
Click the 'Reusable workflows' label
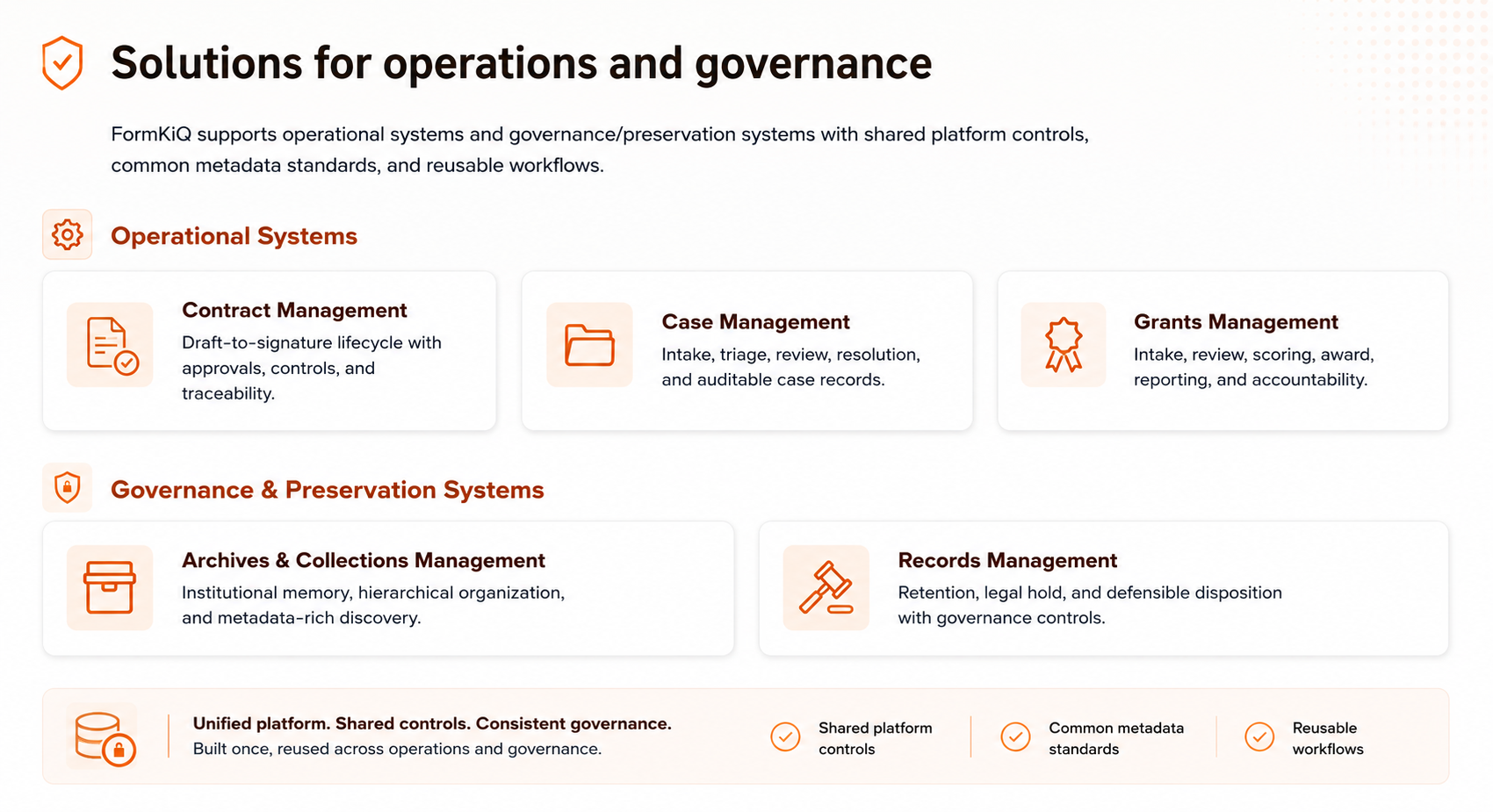[1328, 738]
